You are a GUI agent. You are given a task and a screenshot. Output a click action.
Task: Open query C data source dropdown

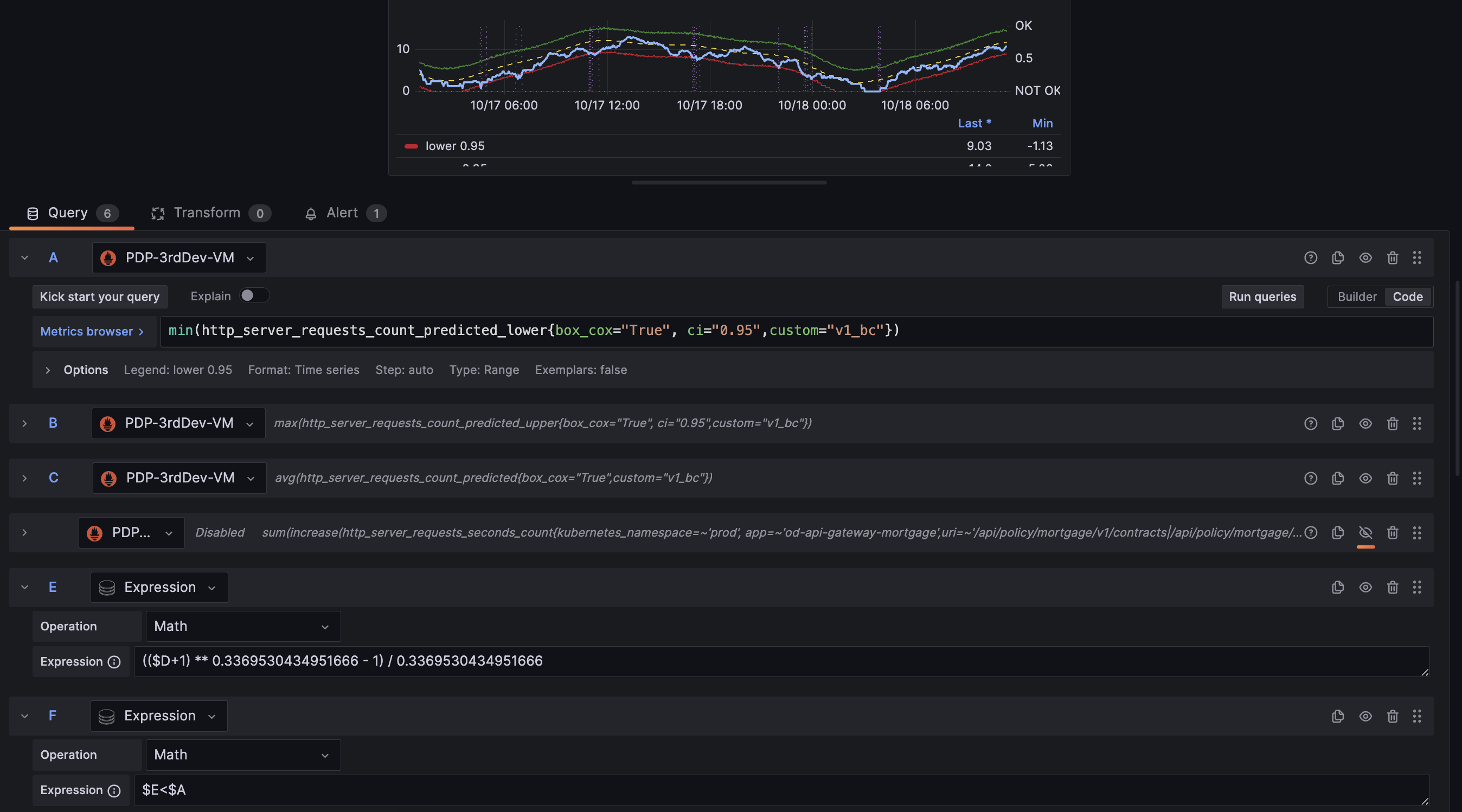pyautogui.click(x=179, y=478)
